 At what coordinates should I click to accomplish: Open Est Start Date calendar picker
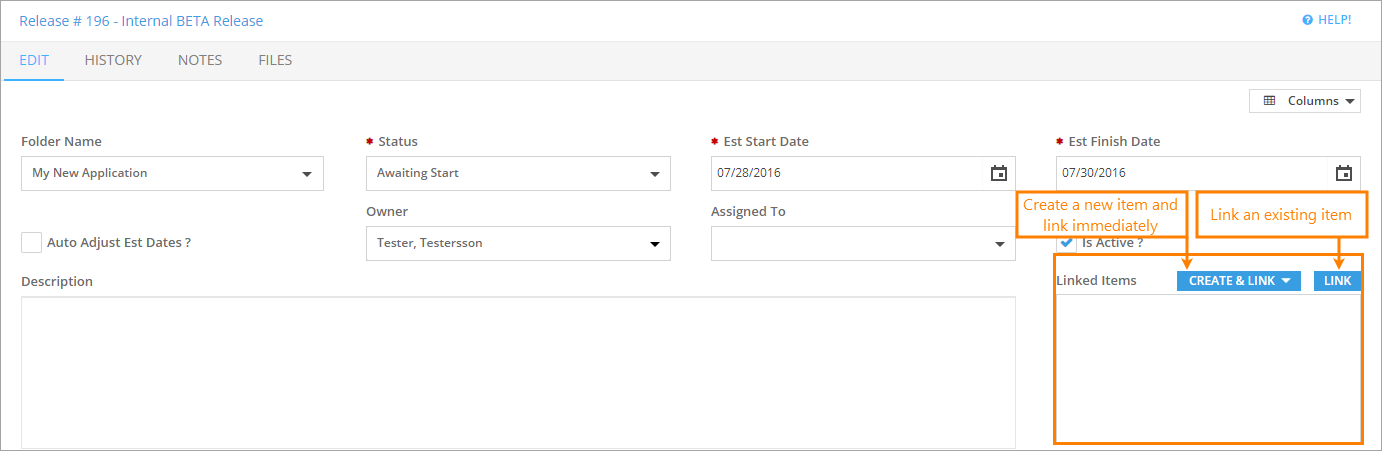[998, 173]
